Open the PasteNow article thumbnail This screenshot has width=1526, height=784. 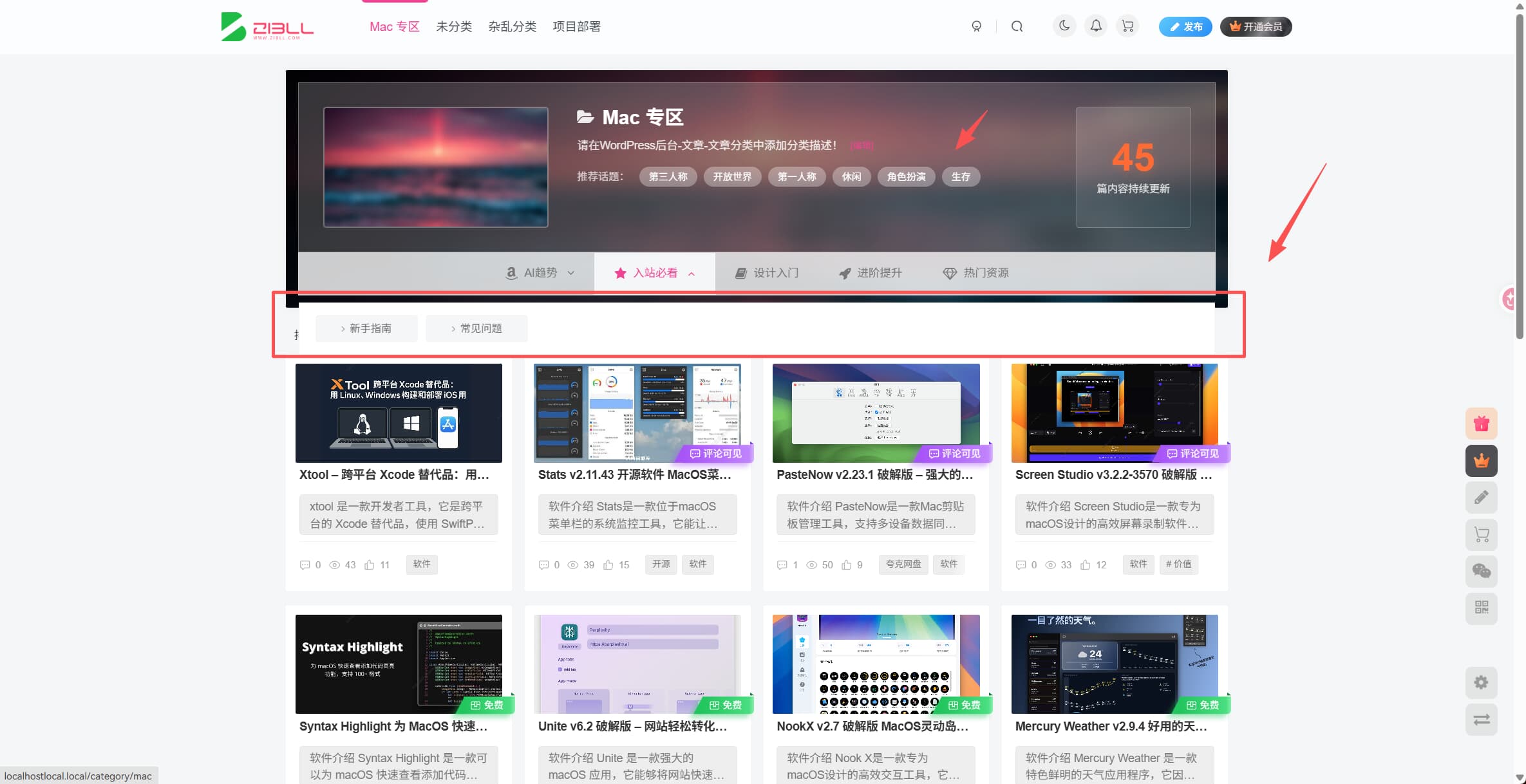(876, 413)
